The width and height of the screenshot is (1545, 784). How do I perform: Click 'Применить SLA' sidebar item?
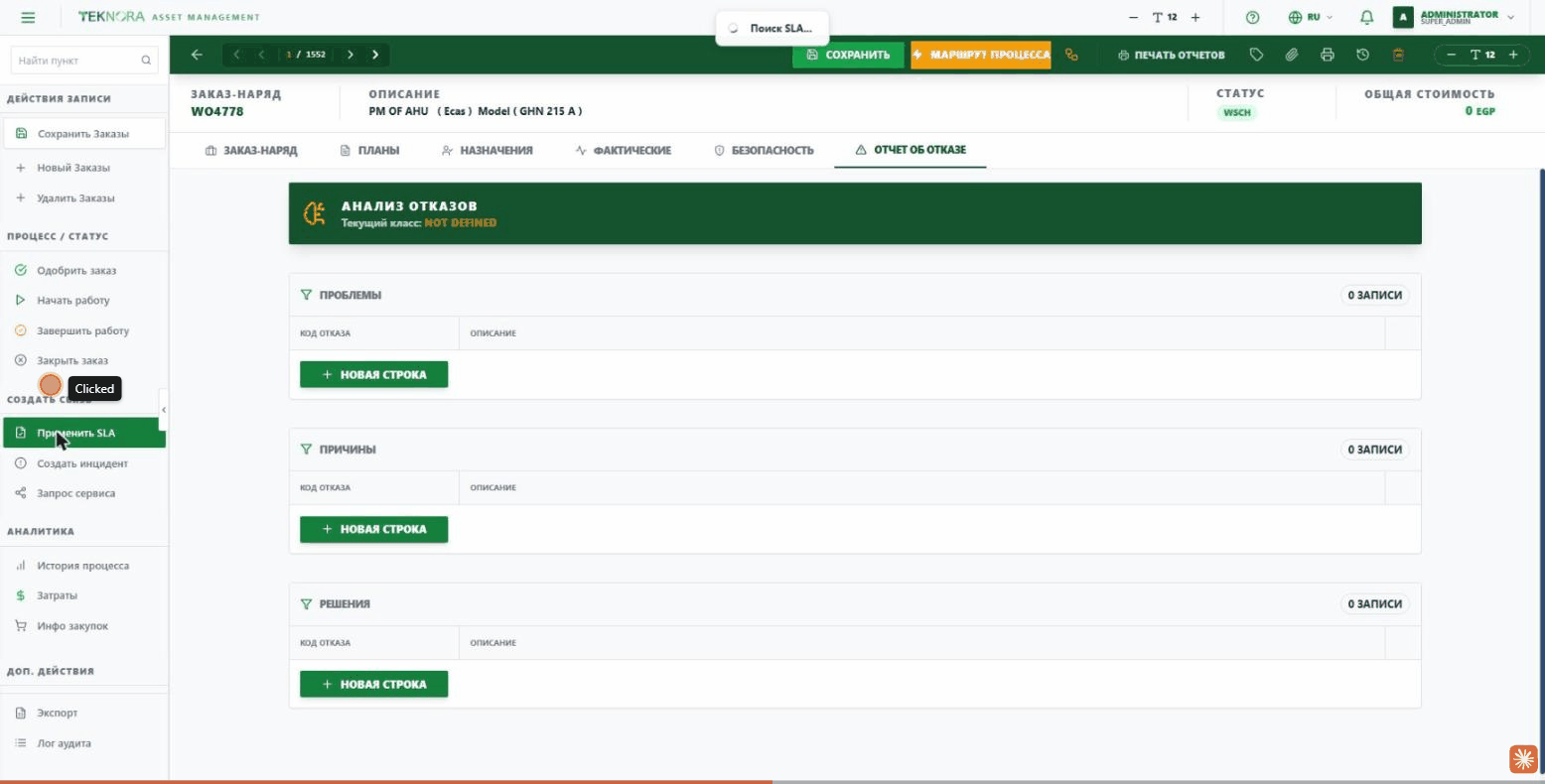(84, 433)
